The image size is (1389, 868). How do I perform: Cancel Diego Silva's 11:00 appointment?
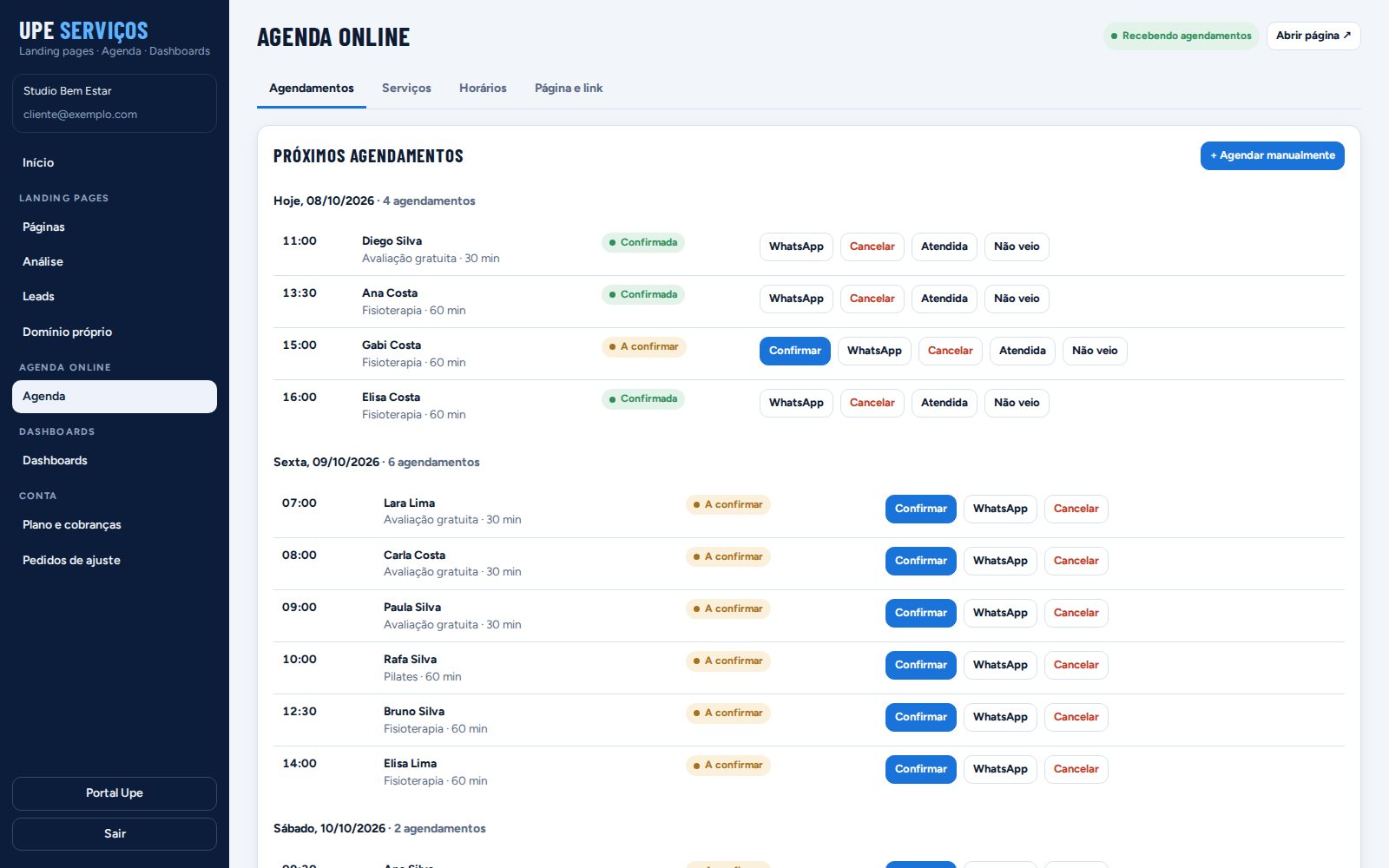872,247
